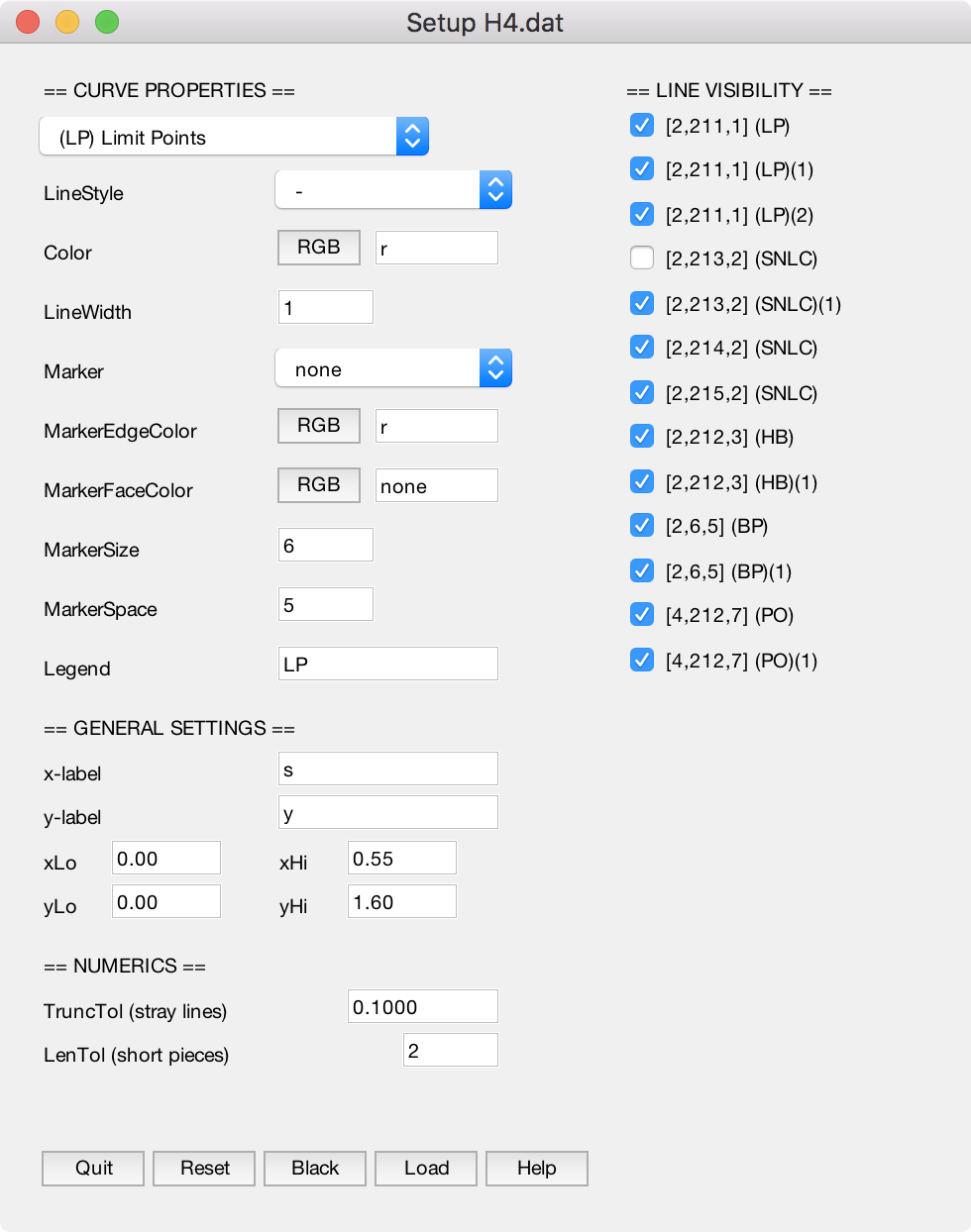
Task: Open the (LP) Limit Points curve dropdown
Action: pyautogui.click(x=234, y=137)
